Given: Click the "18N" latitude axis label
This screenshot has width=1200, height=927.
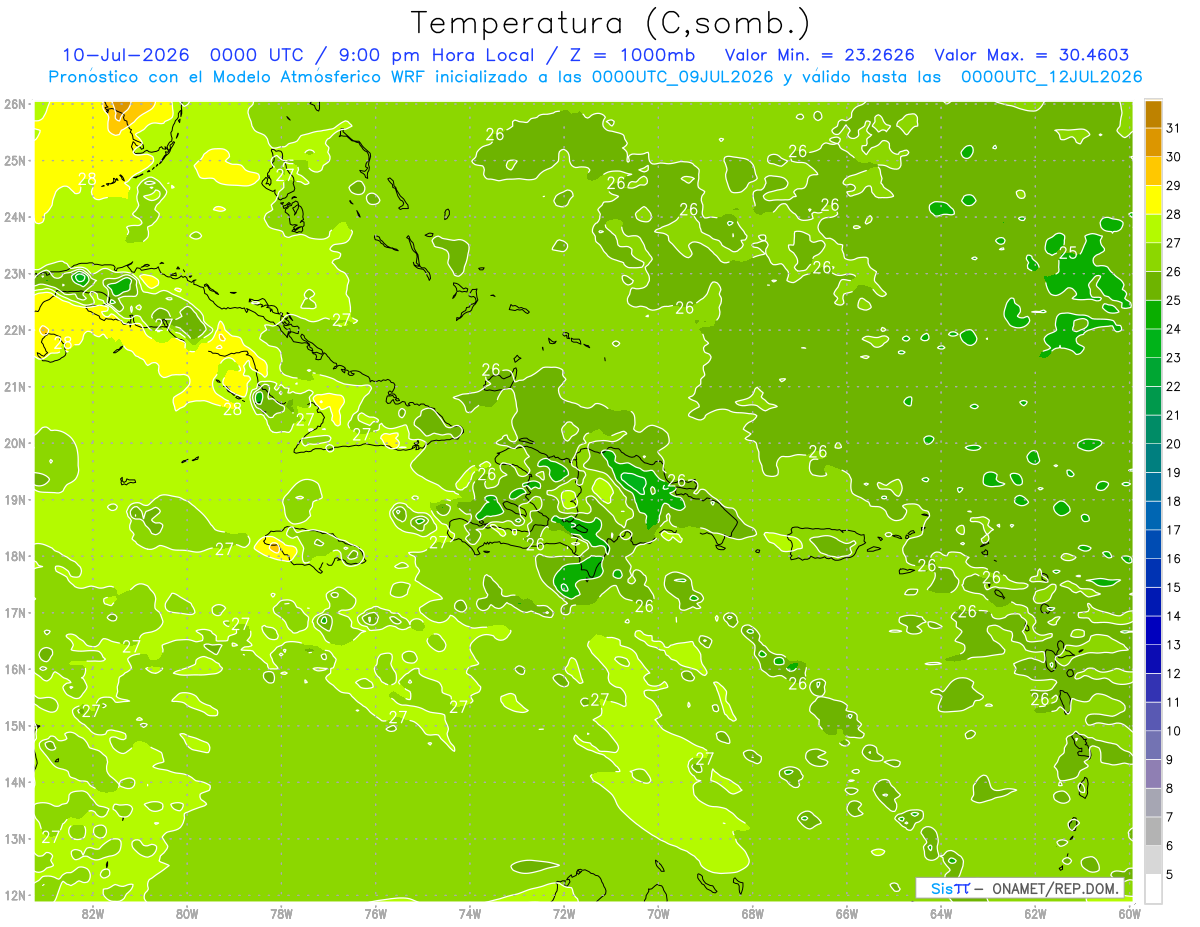Looking at the screenshot, I should coord(14,556).
